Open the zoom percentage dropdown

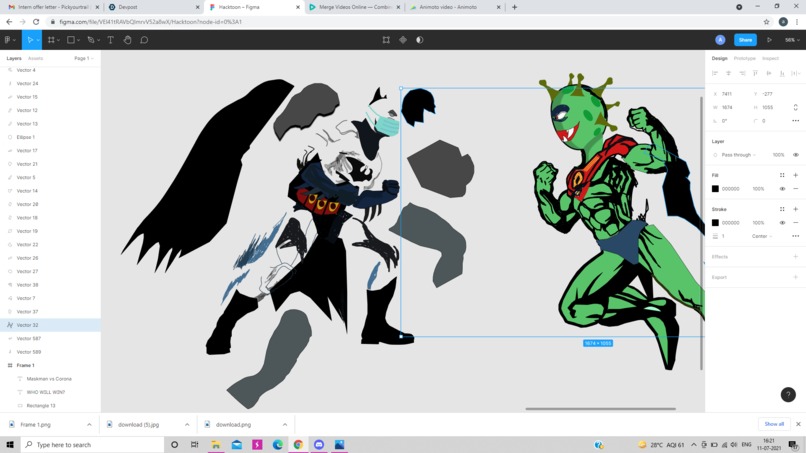point(792,40)
